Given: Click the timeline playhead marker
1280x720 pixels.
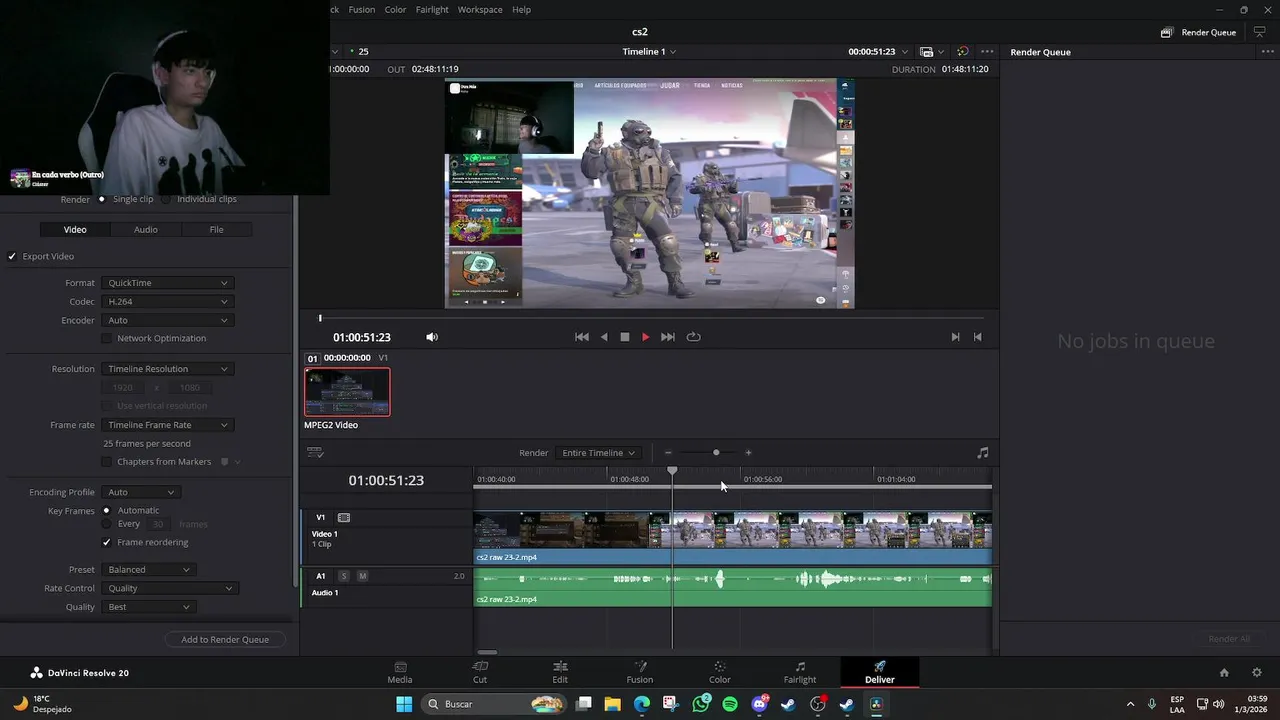Looking at the screenshot, I should click(672, 470).
